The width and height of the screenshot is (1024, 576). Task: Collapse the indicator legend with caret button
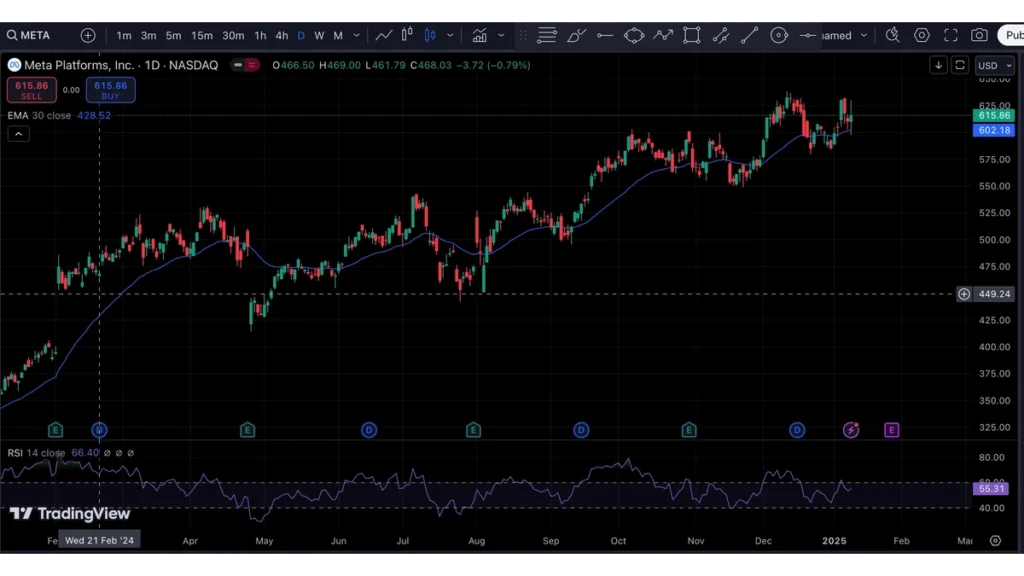click(18, 134)
